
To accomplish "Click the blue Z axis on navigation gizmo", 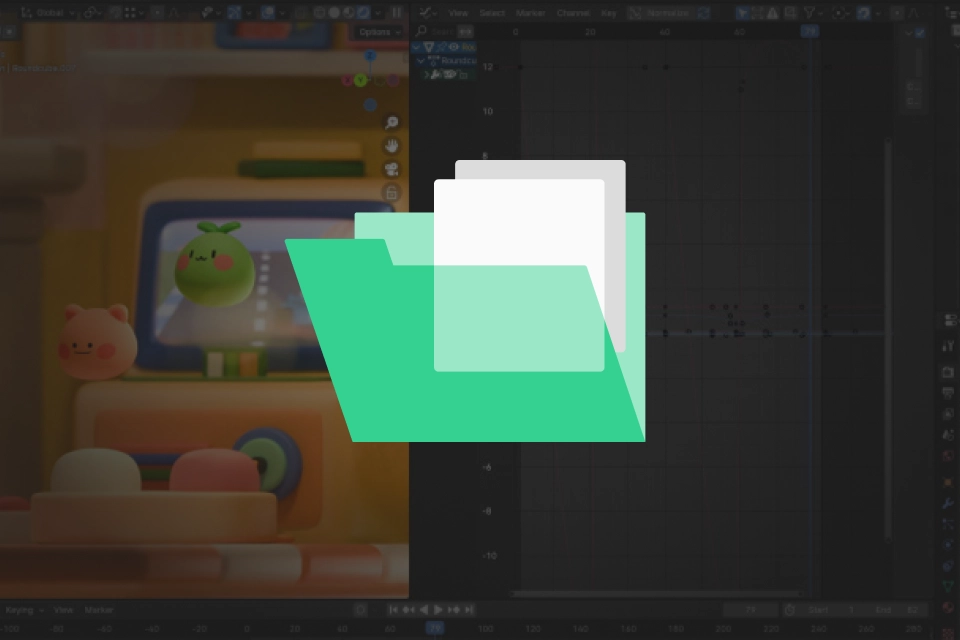I will 370,56.
